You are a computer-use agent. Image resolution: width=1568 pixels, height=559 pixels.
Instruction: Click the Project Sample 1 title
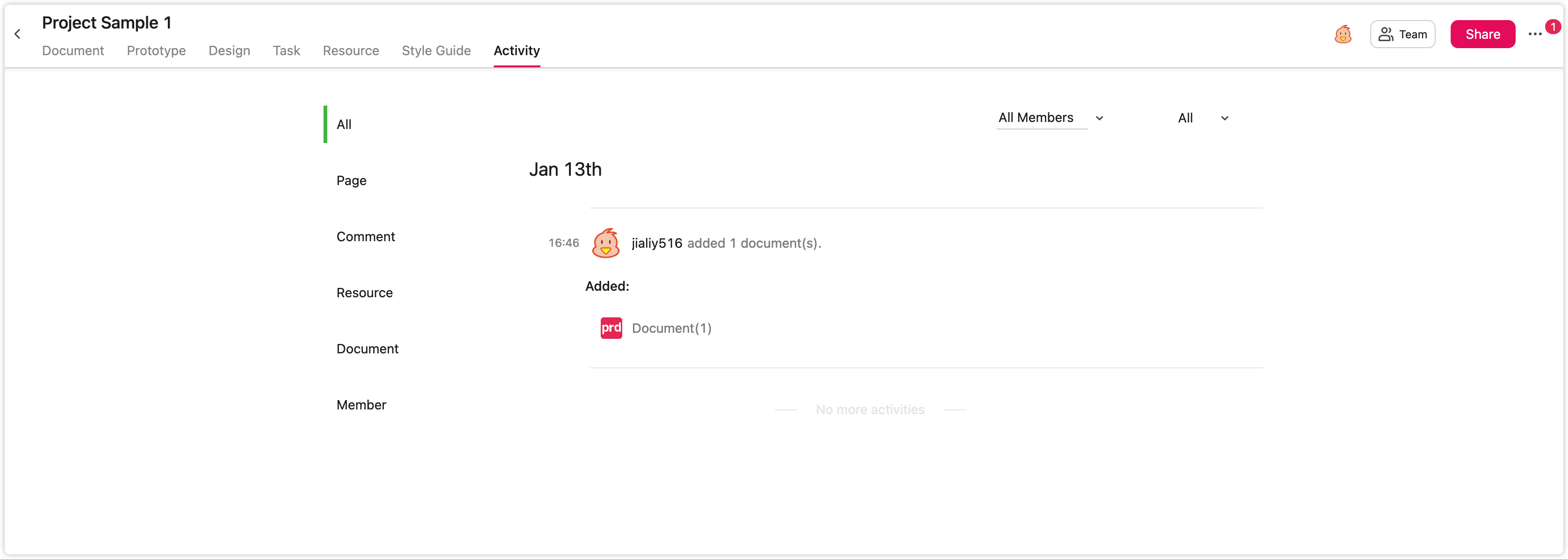coord(107,22)
